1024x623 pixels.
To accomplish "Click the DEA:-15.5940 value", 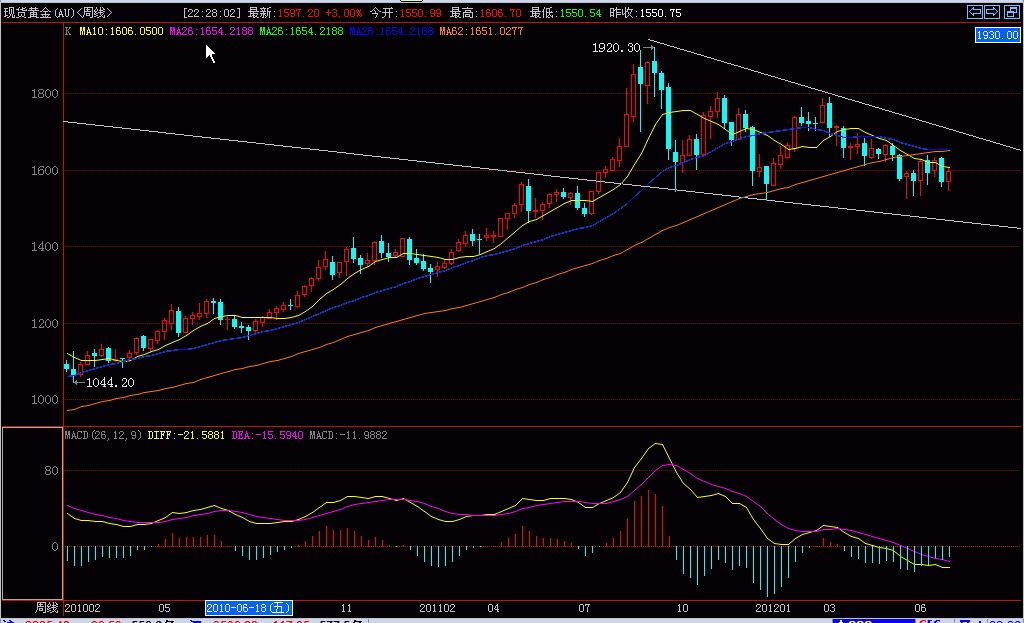I will (267, 435).
